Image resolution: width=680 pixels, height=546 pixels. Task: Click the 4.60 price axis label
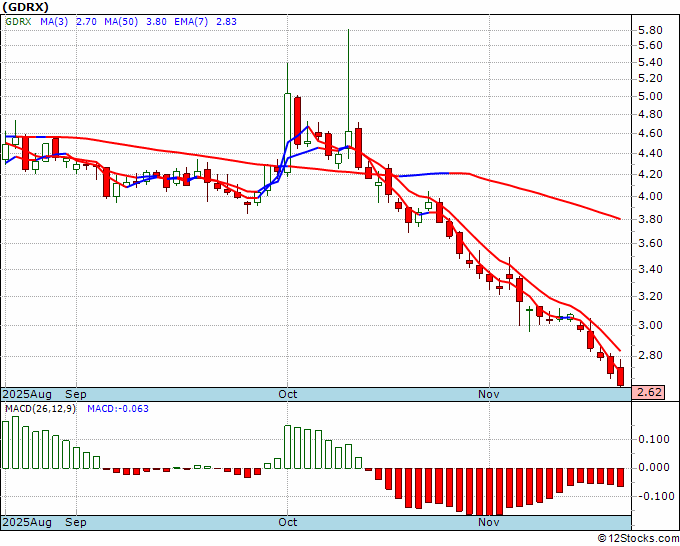[x=650, y=134]
